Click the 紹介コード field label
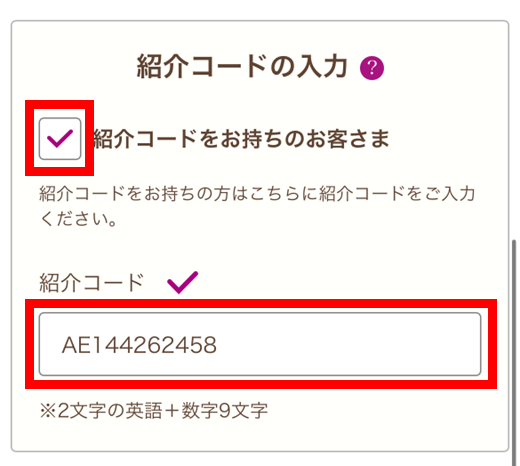Screen dimensions: 520x466 point(91,283)
